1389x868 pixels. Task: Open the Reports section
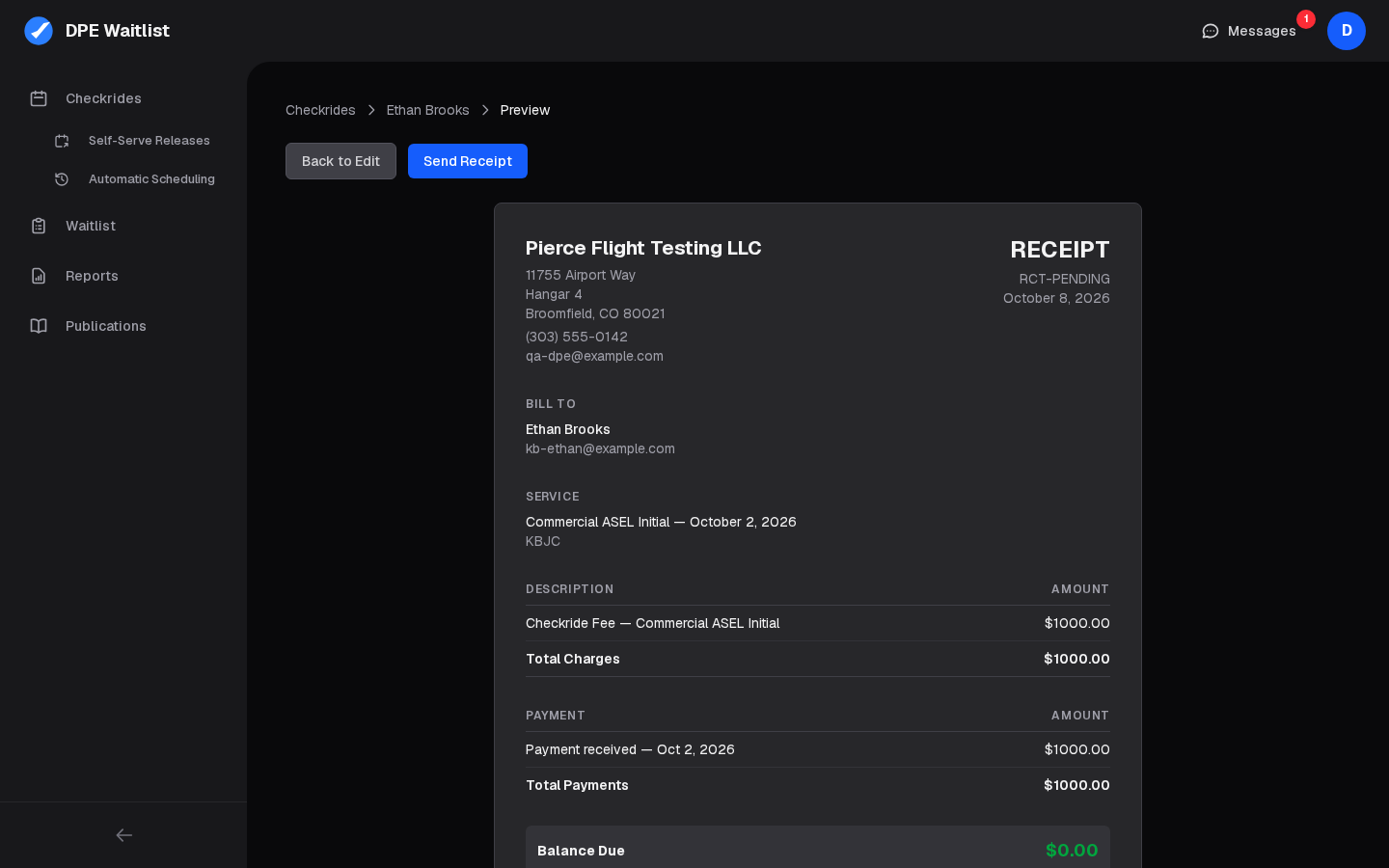click(92, 276)
